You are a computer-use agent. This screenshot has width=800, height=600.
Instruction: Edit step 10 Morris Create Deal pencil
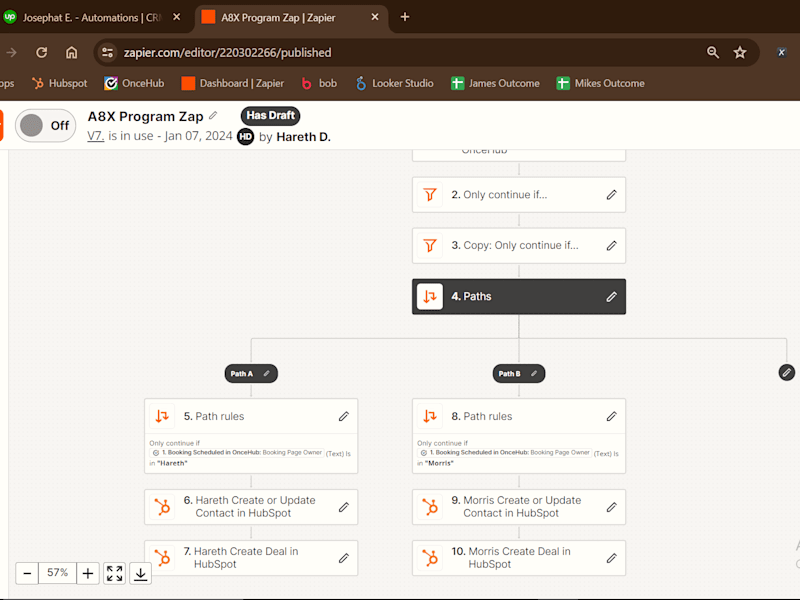(611, 558)
